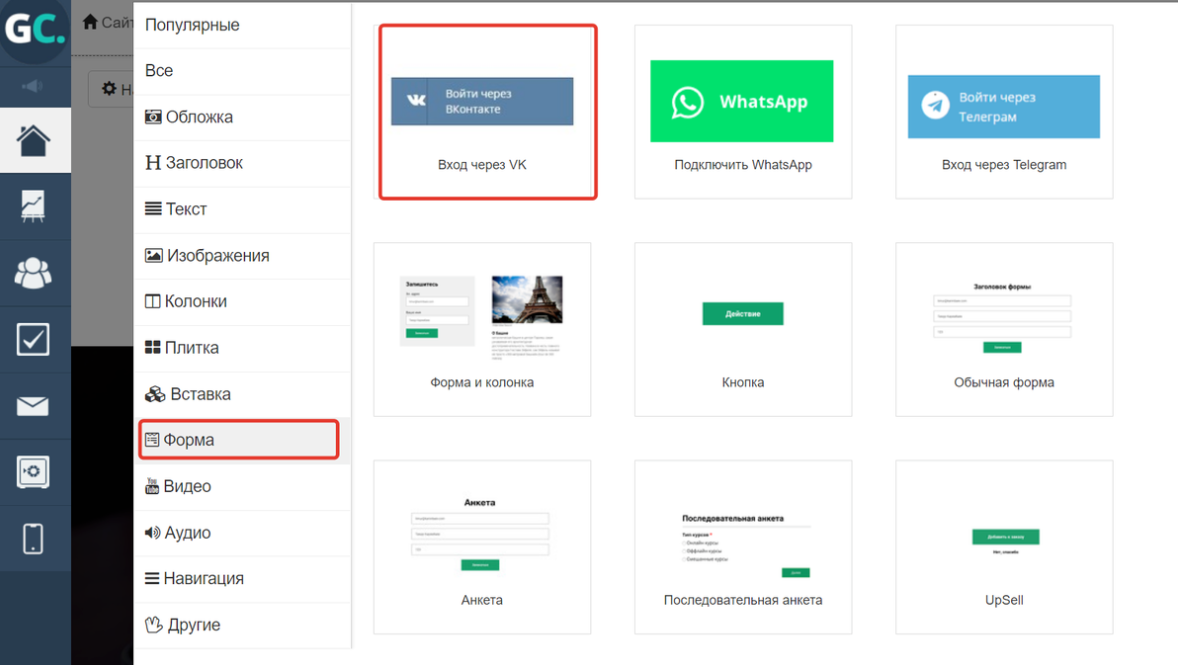Click the GC logo icon
Viewport: 1178px width, 665px height.
(x=35, y=29)
